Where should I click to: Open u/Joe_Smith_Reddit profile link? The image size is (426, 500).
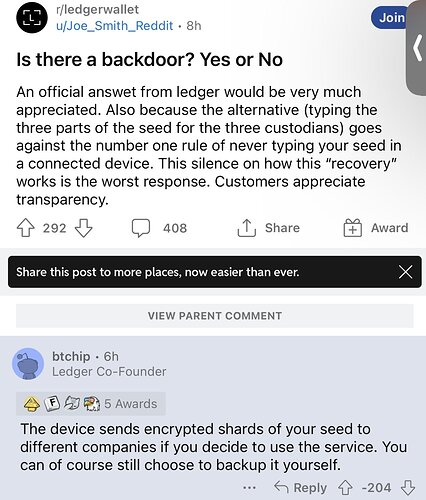115,26
